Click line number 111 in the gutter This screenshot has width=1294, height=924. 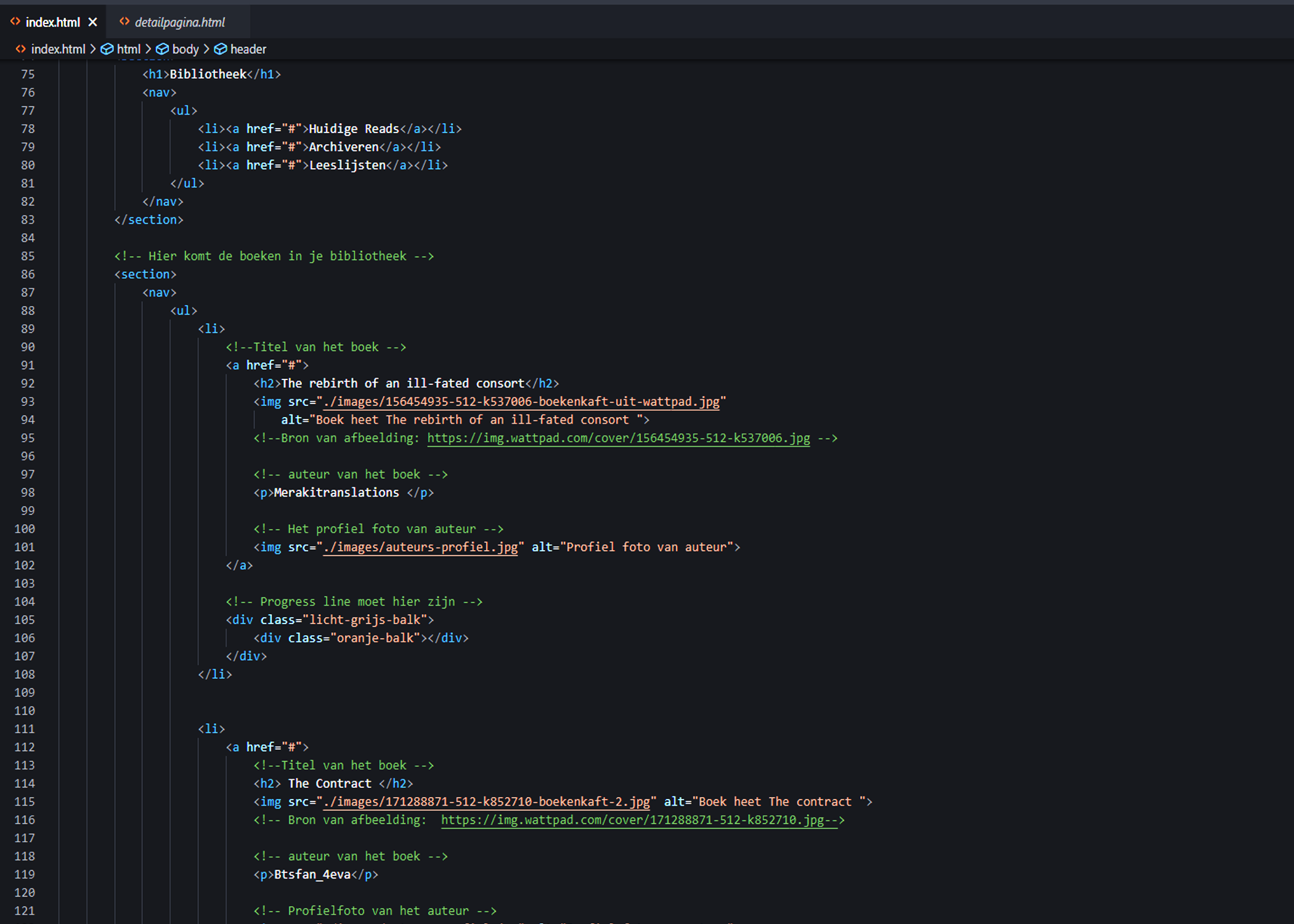pos(25,729)
